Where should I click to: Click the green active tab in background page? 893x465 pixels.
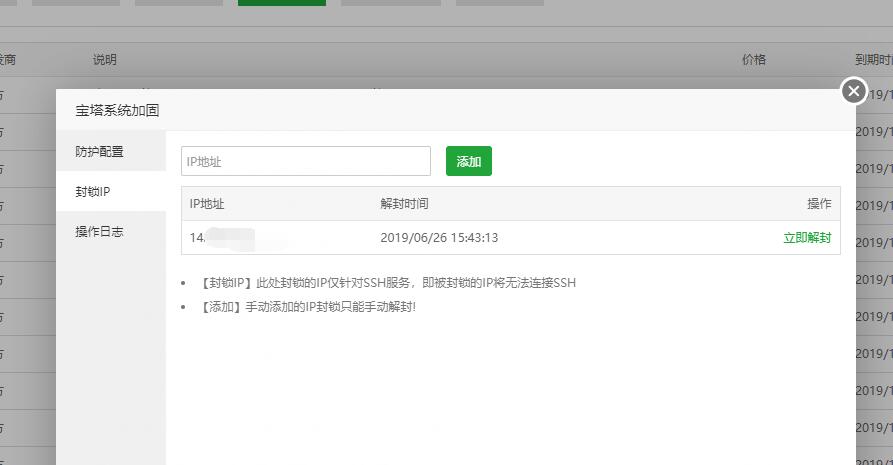(x=282, y=3)
